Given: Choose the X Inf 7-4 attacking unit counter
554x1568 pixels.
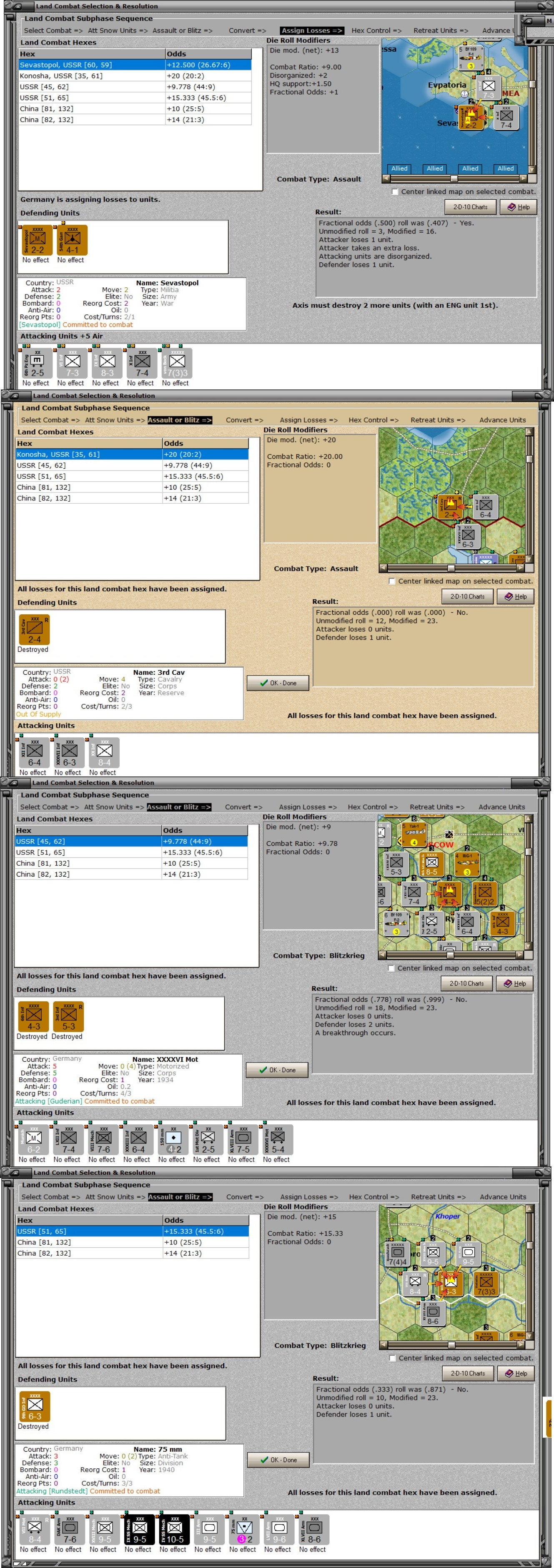Looking at the screenshot, I should [142, 363].
